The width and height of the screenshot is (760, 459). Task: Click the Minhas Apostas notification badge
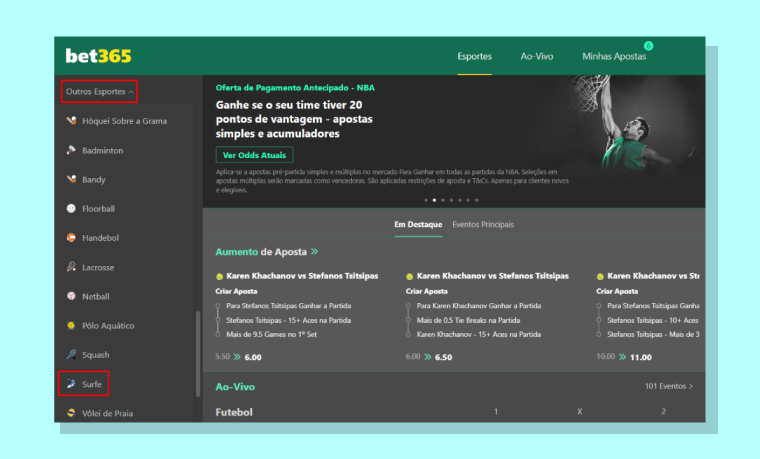pyautogui.click(x=649, y=46)
